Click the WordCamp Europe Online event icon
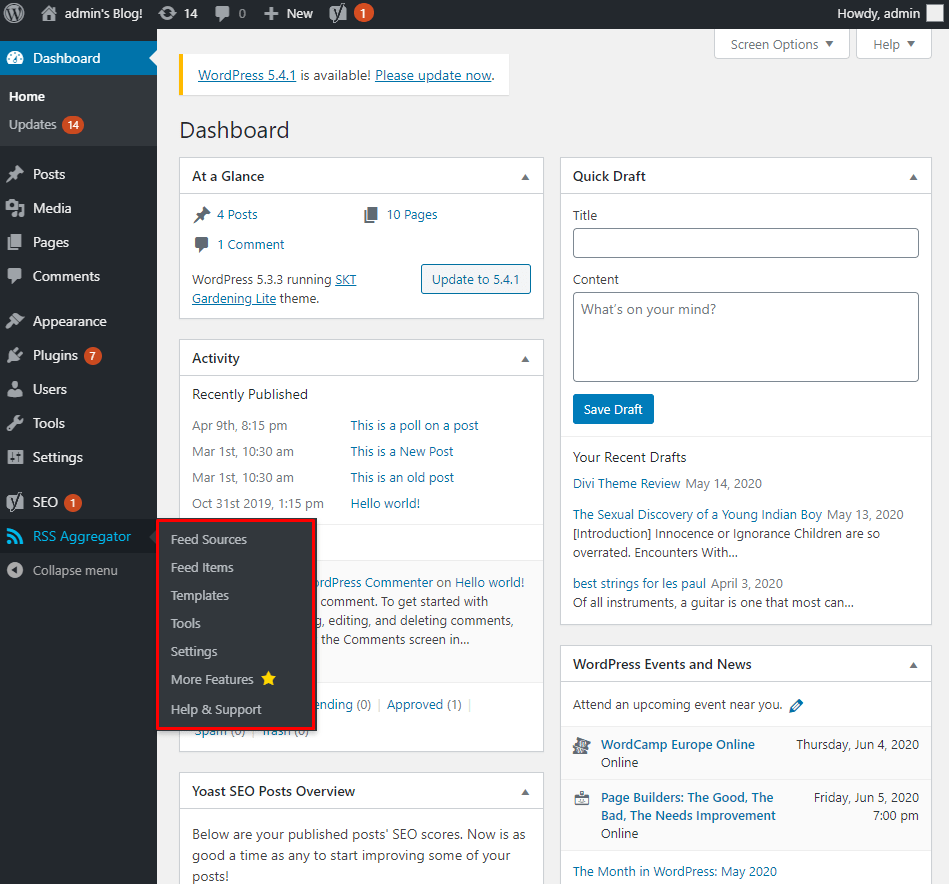The width and height of the screenshot is (949, 884). click(582, 745)
